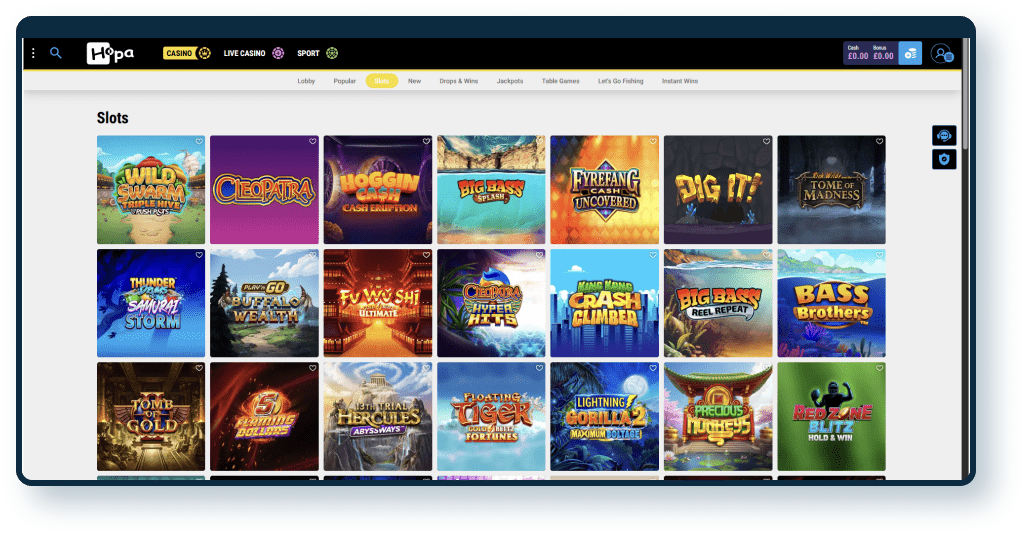Switch to the Jackpots tab
1024x534 pixels.
[x=509, y=81]
